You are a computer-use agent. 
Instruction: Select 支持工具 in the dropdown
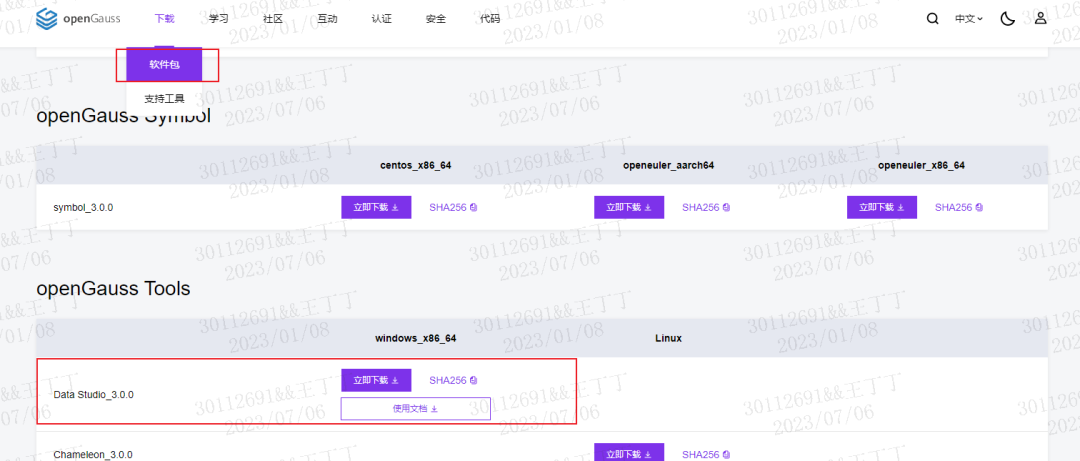click(164, 99)
